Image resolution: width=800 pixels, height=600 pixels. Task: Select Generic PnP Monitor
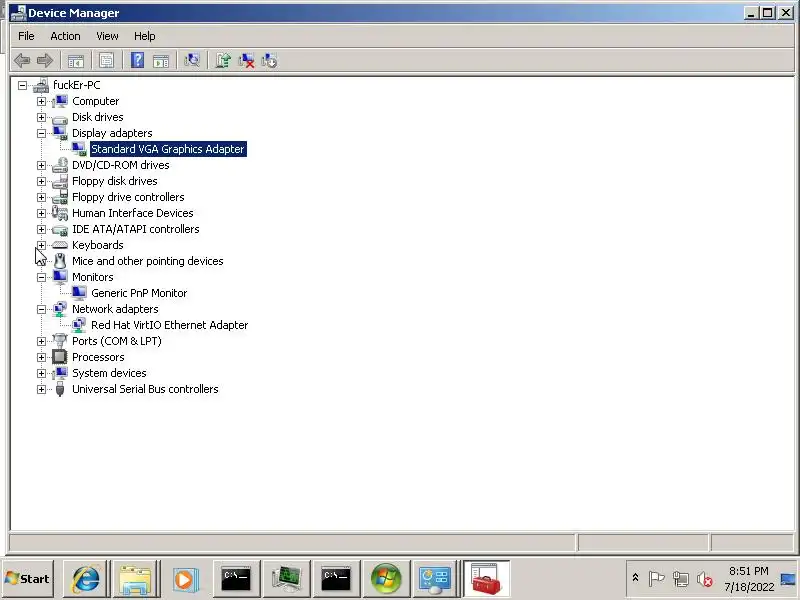tap(139, 293)
